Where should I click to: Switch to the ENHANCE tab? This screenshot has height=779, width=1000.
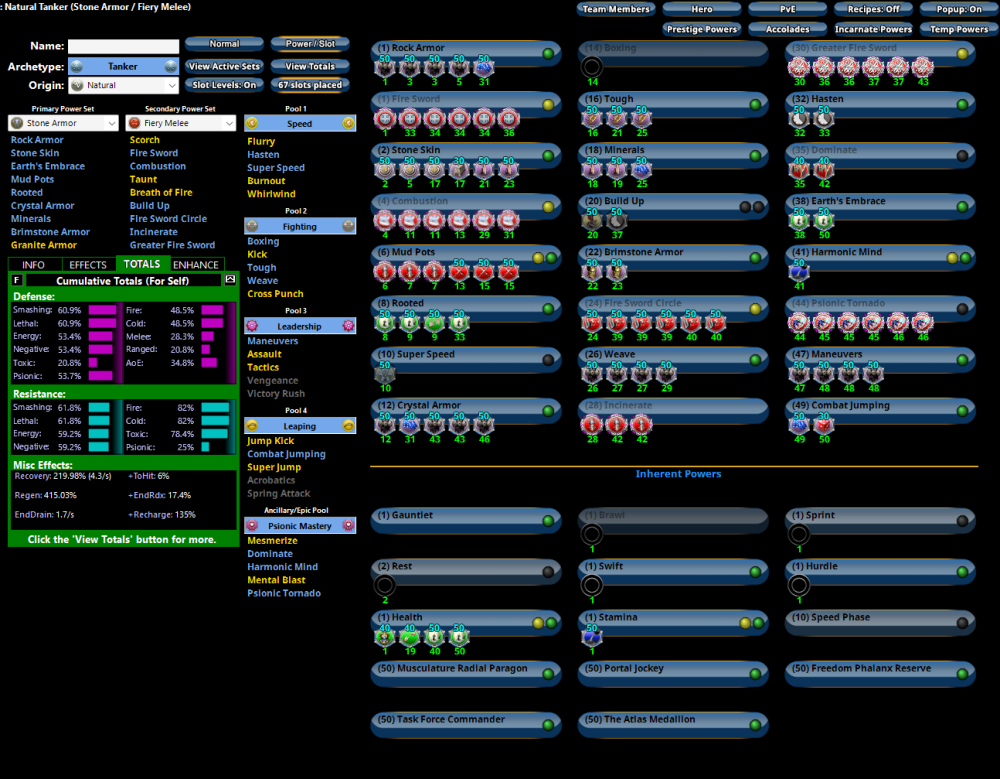click(x=195, y=265)
